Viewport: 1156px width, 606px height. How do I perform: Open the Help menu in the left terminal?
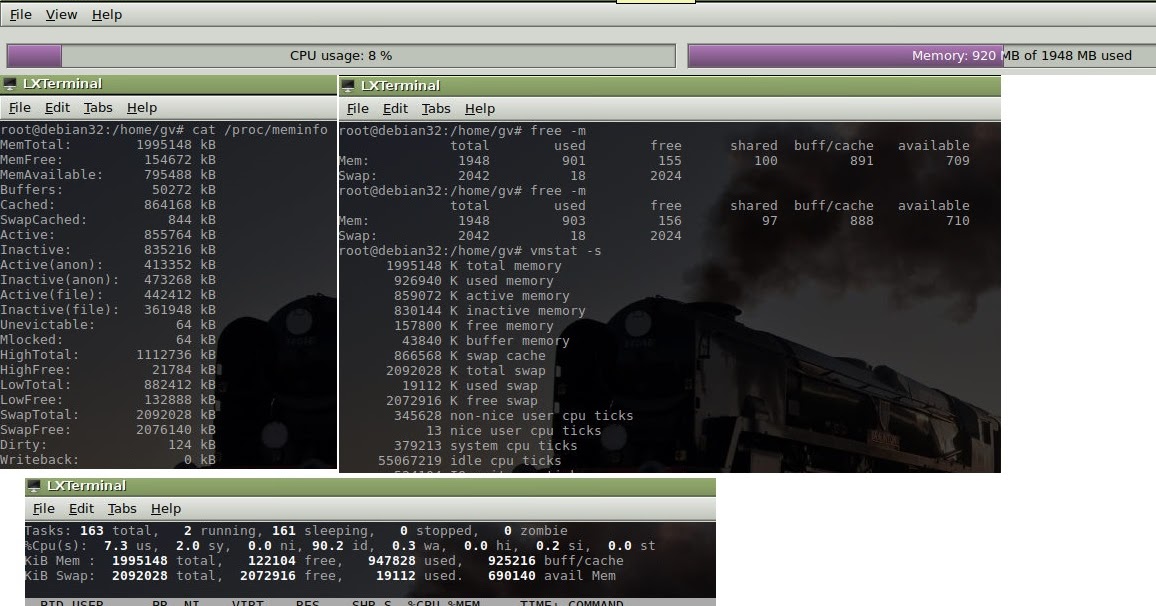143,107
